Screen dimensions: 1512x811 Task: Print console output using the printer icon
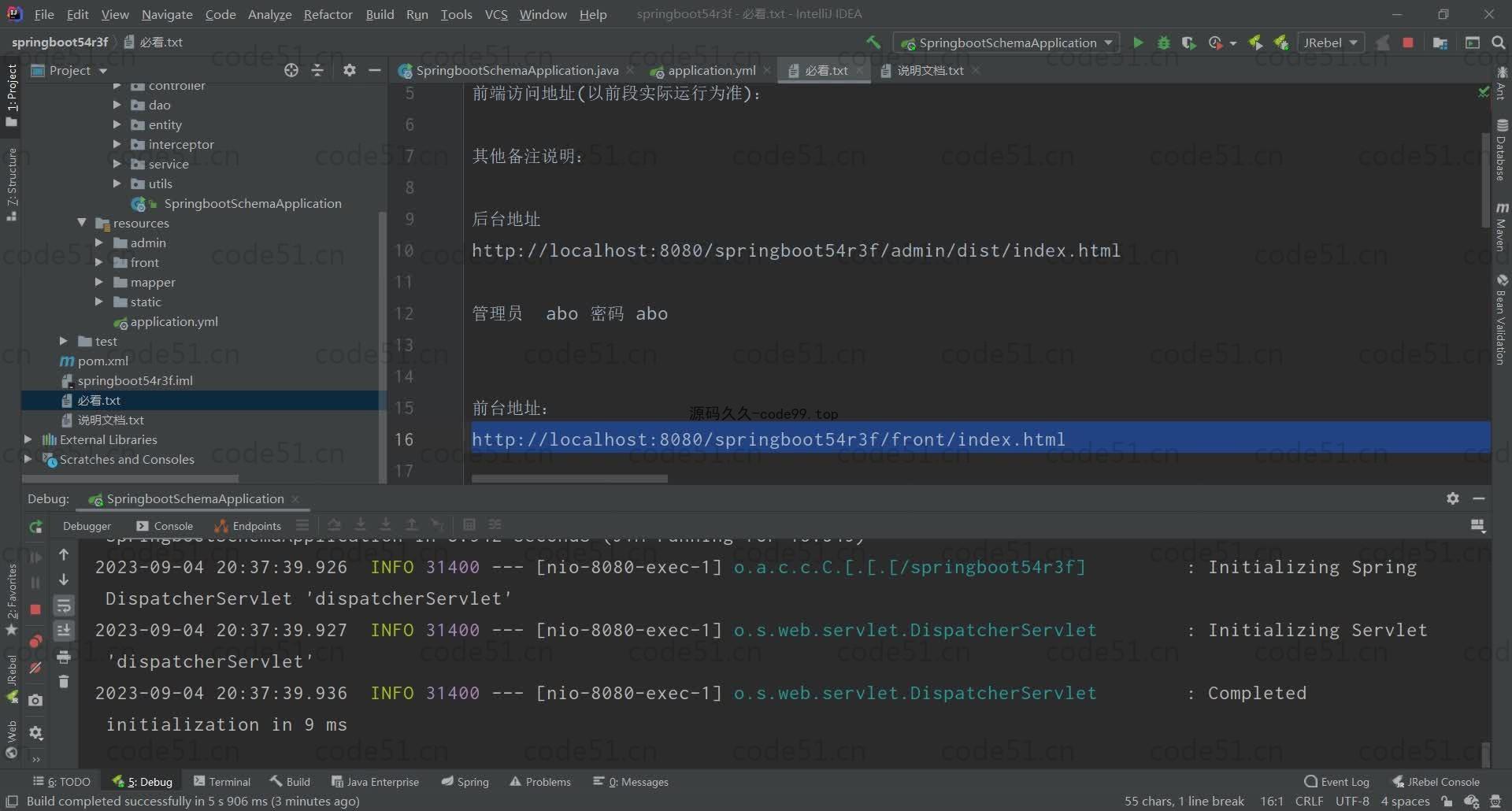pyautogui.click(x=64, y=657)
